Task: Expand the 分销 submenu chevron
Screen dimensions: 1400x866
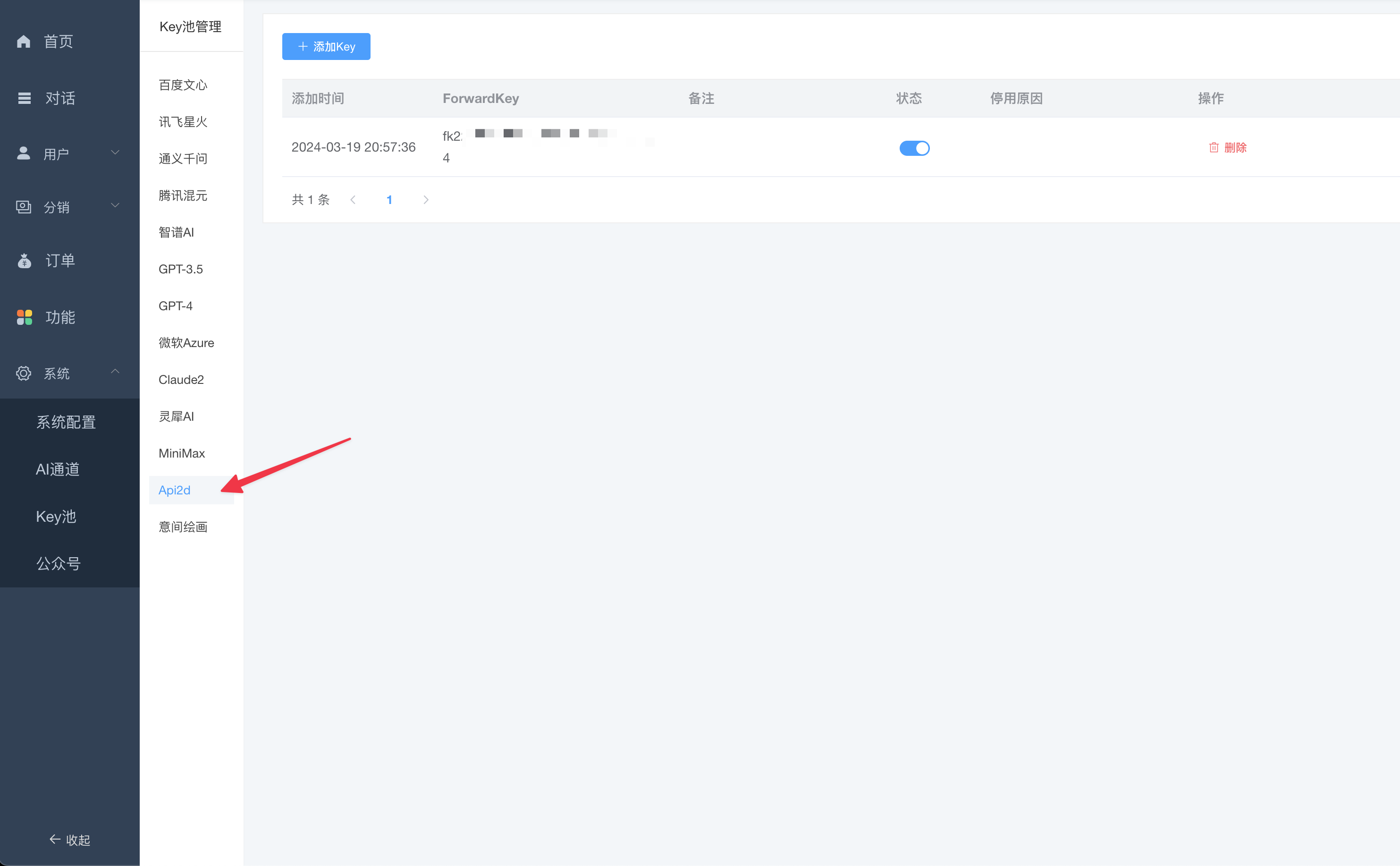Action: point(115,205)
